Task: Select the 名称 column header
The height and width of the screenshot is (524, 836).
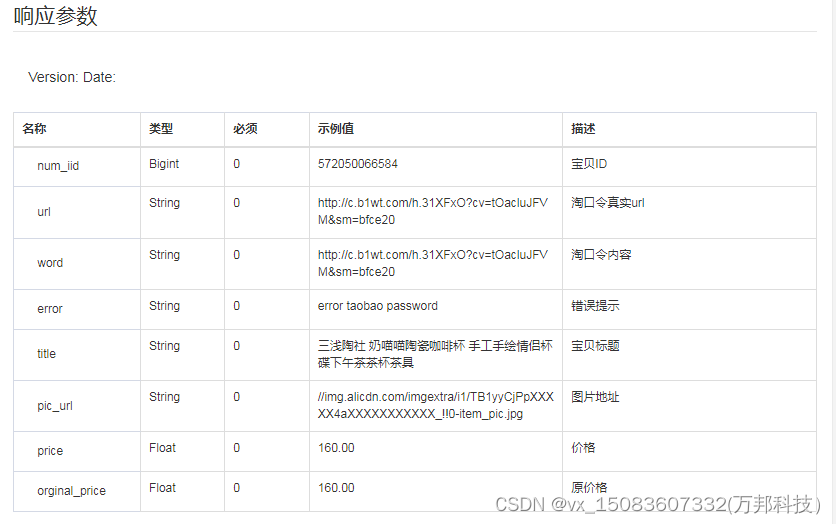Action: tap(34, 128)
